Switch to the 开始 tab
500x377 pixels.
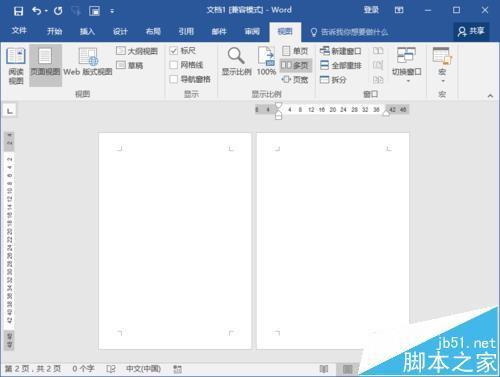[54, 31]
